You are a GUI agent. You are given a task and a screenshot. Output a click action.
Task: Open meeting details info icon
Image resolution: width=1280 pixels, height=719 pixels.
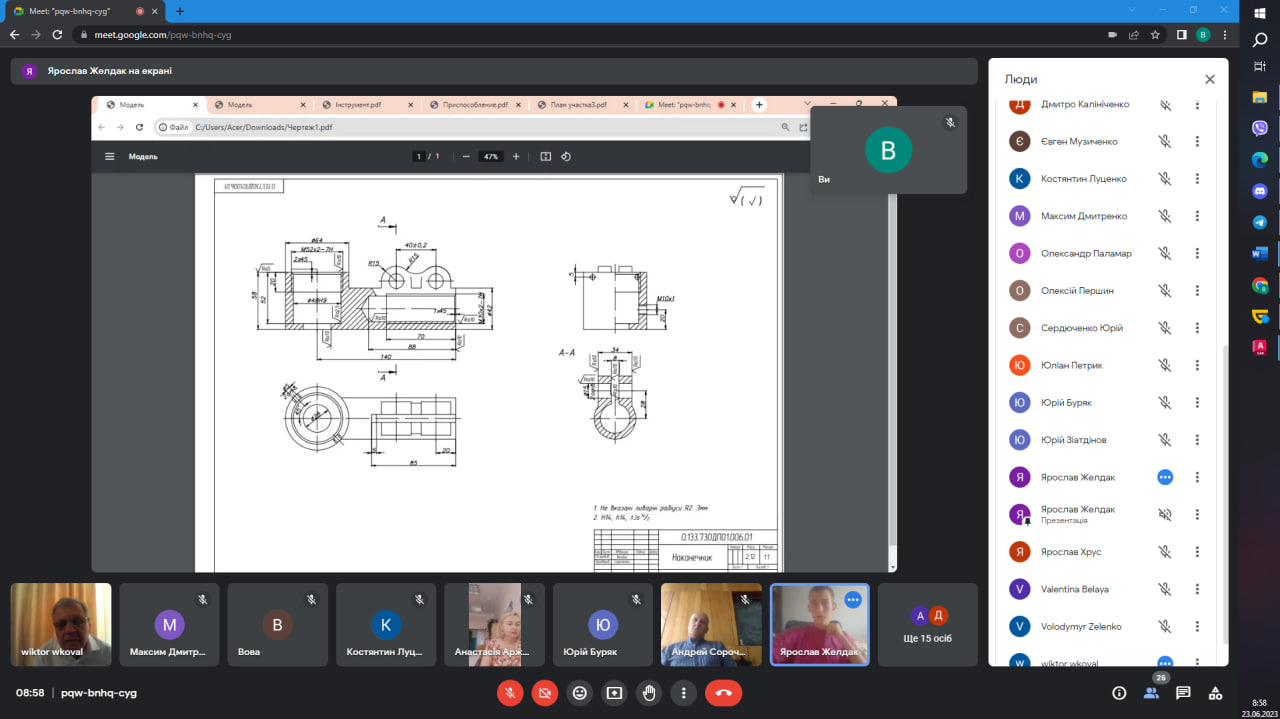1119,692
